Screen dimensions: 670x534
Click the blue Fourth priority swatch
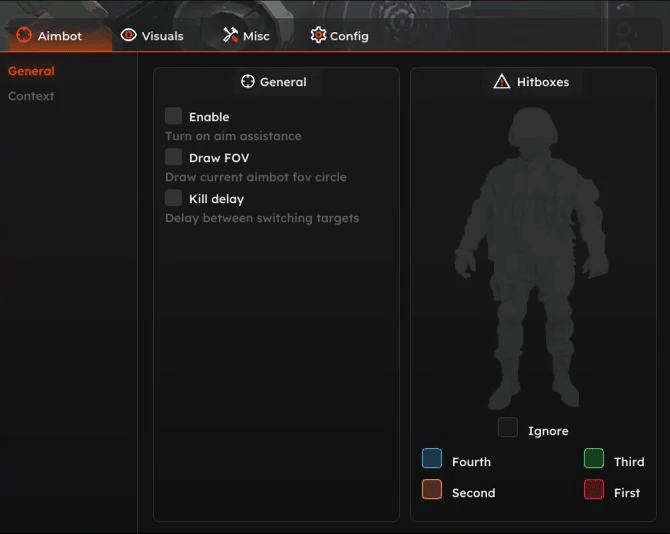pyautogui.click(x=432, y=459)
